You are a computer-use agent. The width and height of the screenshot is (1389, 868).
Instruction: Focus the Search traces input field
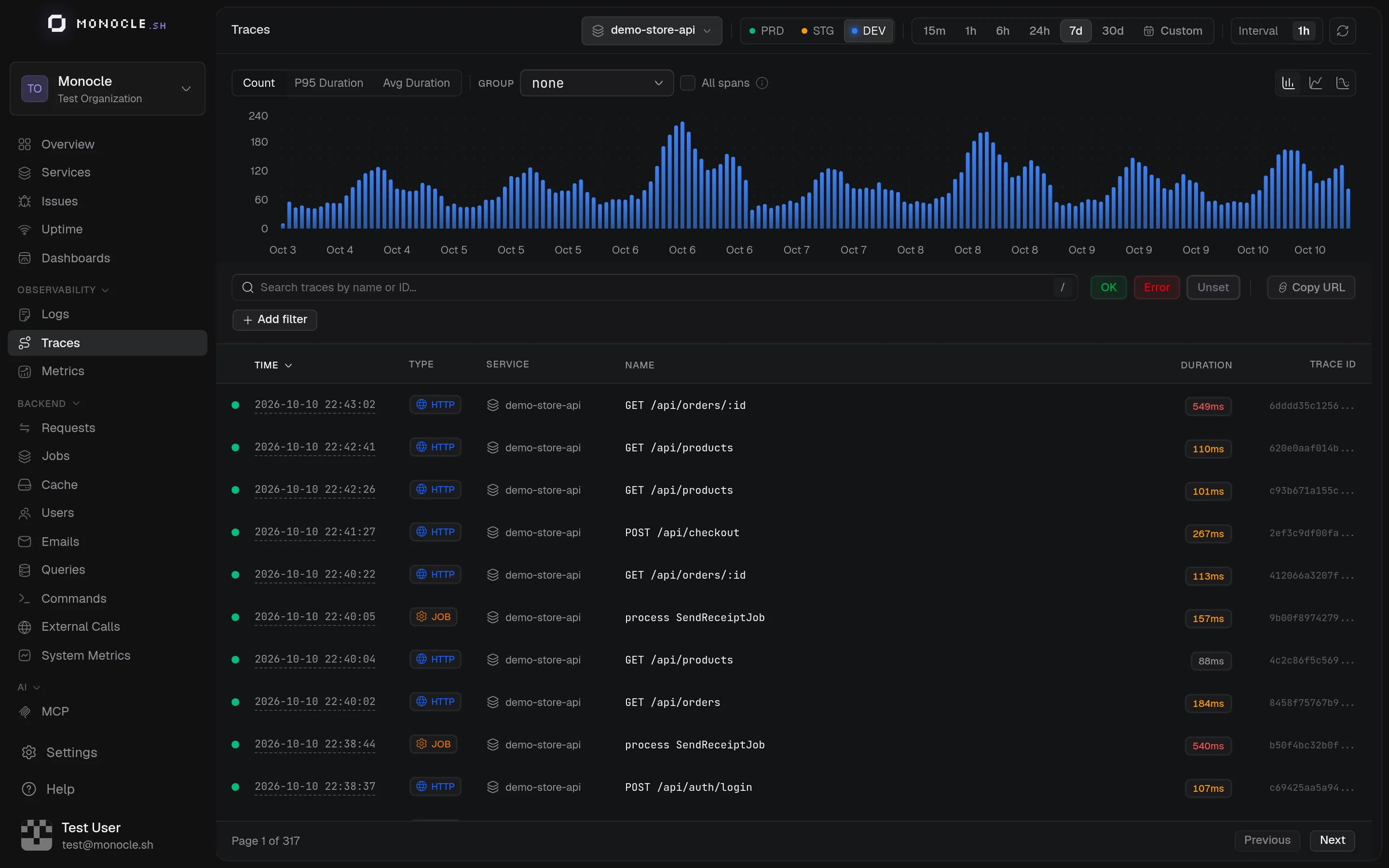654,287
